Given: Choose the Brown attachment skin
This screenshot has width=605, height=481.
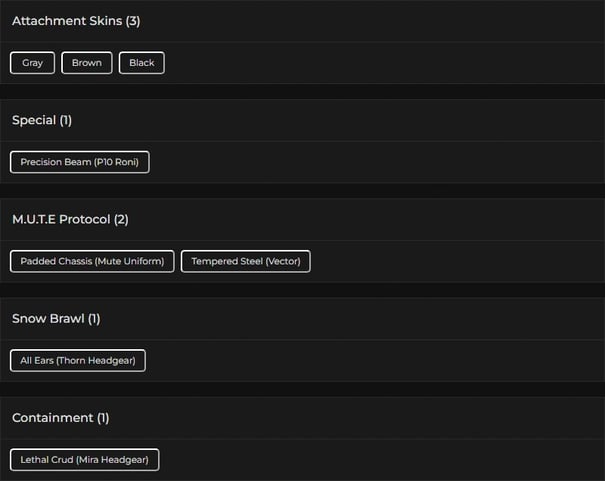Looking at the screenshot, I should [87, 63].
